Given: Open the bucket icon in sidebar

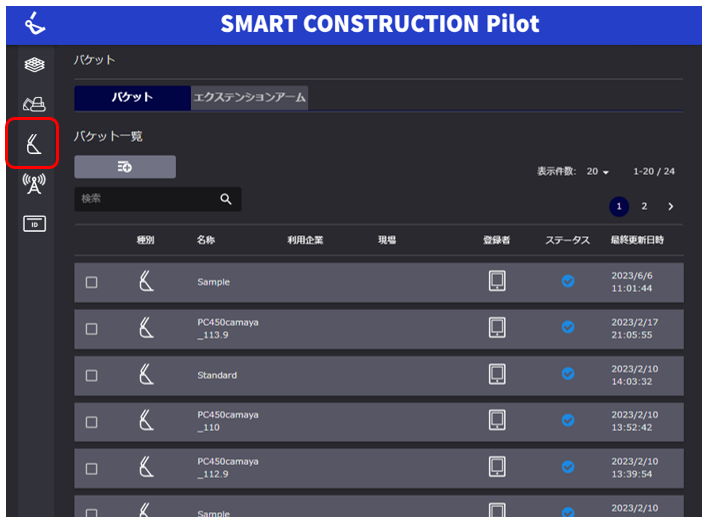Looking at the screenshot, I should [34, 144].
